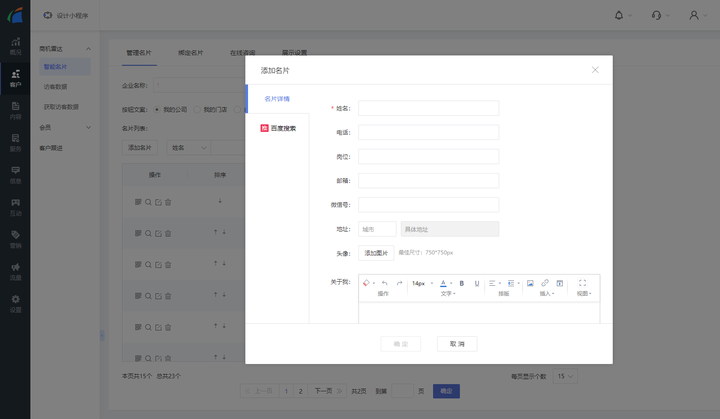Screen dimensions: 720x419
Task: Open 客户跟进 in the side menu
Action: point(51,148)
